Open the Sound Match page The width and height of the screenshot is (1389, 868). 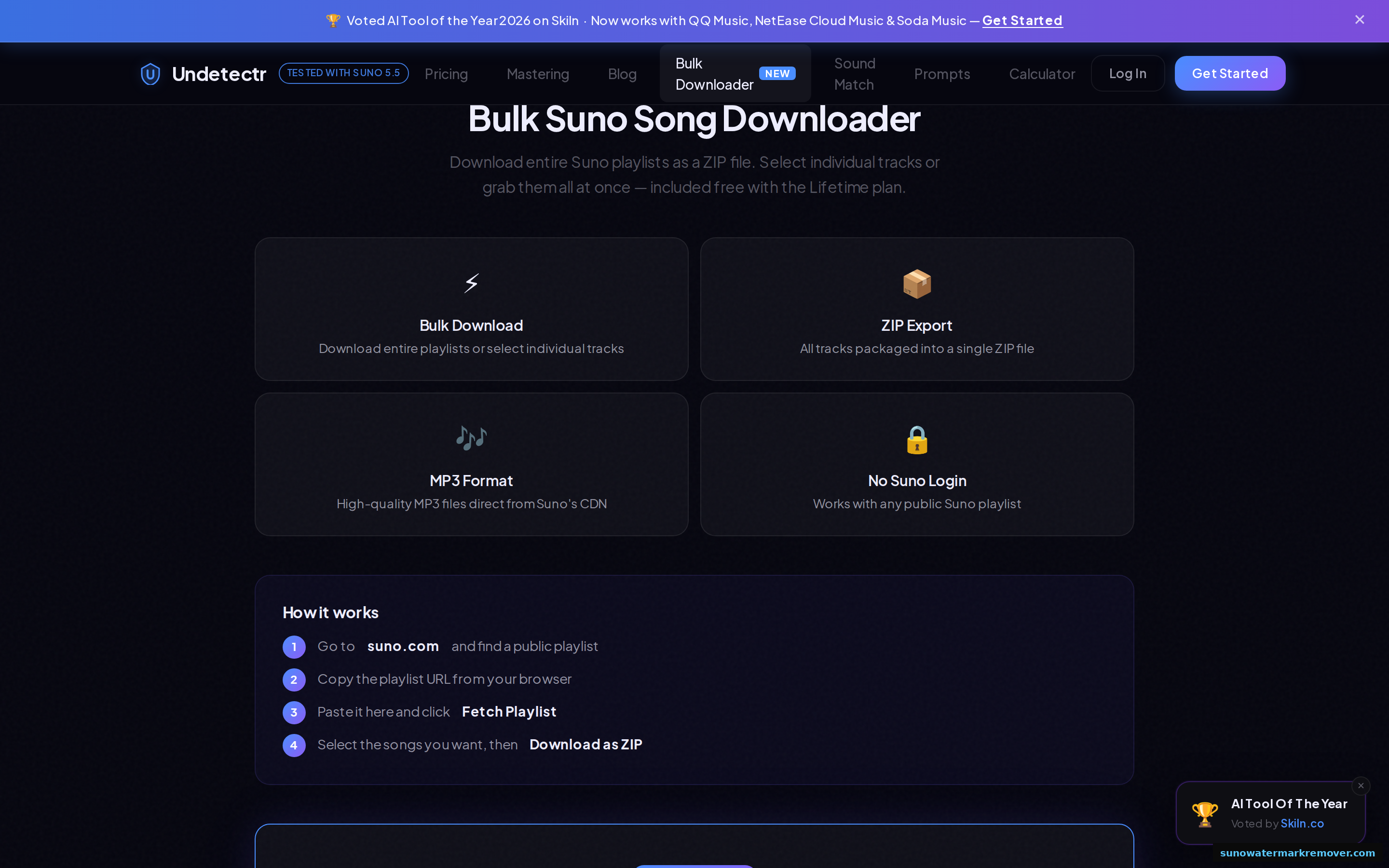[854, 73]
